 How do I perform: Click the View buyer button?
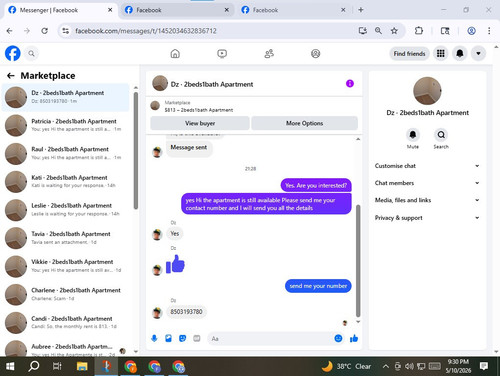(200, 123)
